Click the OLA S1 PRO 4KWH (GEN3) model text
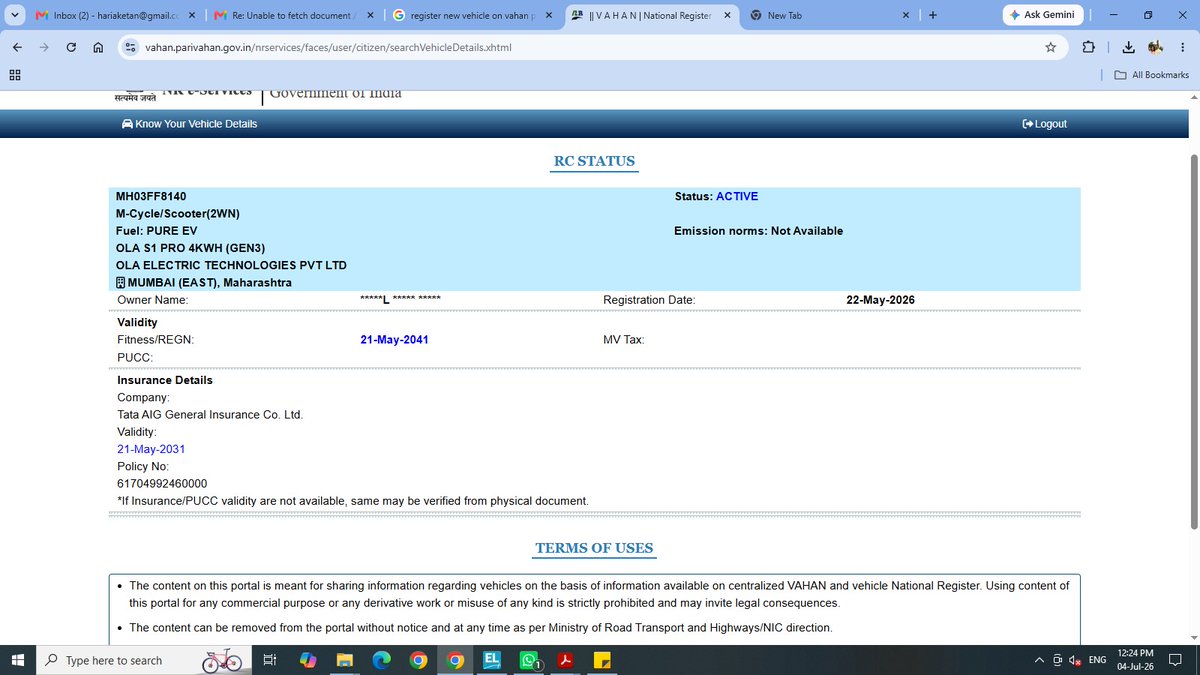 coord(191,248)
